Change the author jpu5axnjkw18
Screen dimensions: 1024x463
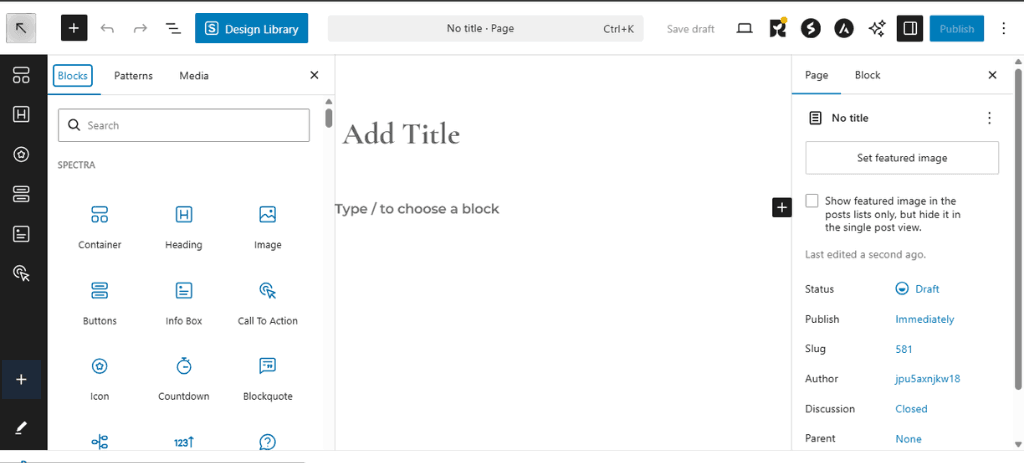point(927,379)
